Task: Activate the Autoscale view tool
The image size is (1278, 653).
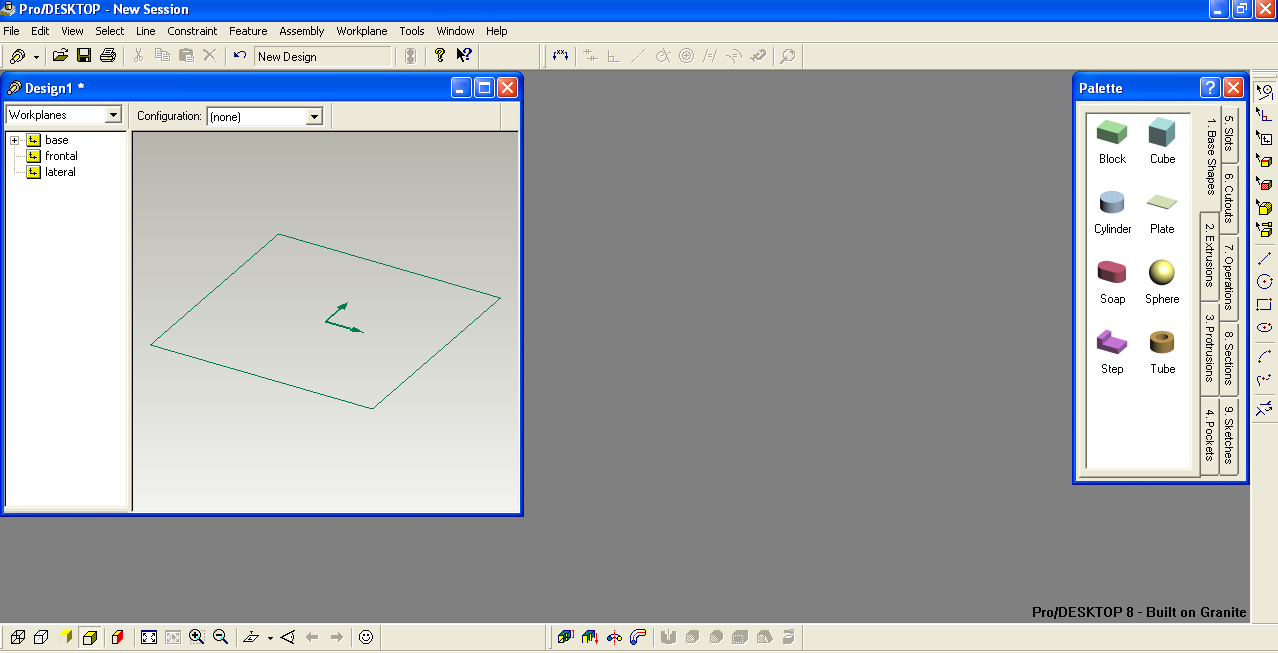Action: (x=147, y=637)
